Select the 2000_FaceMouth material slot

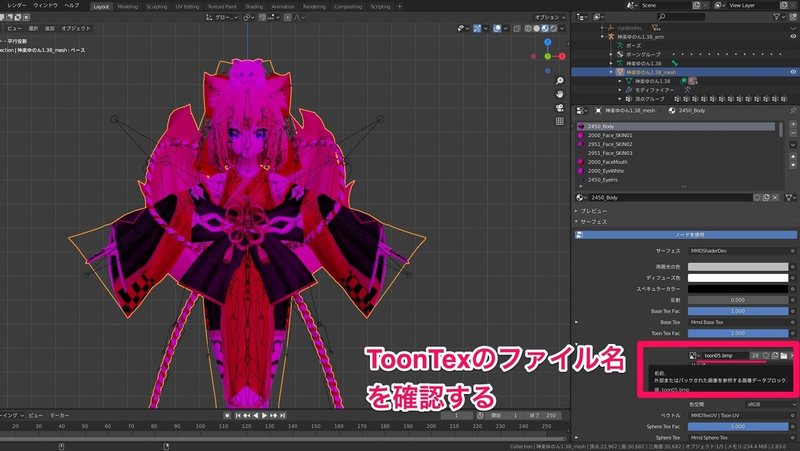(x=676, y=162)
